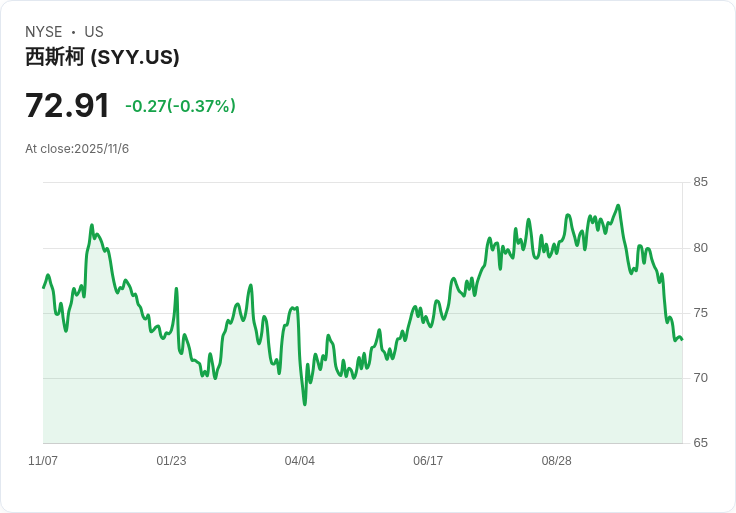Click the -0.27(-0.37%) price change text
Image resolution: width=736 pixels, height=513 pixels.
point(180,106)
